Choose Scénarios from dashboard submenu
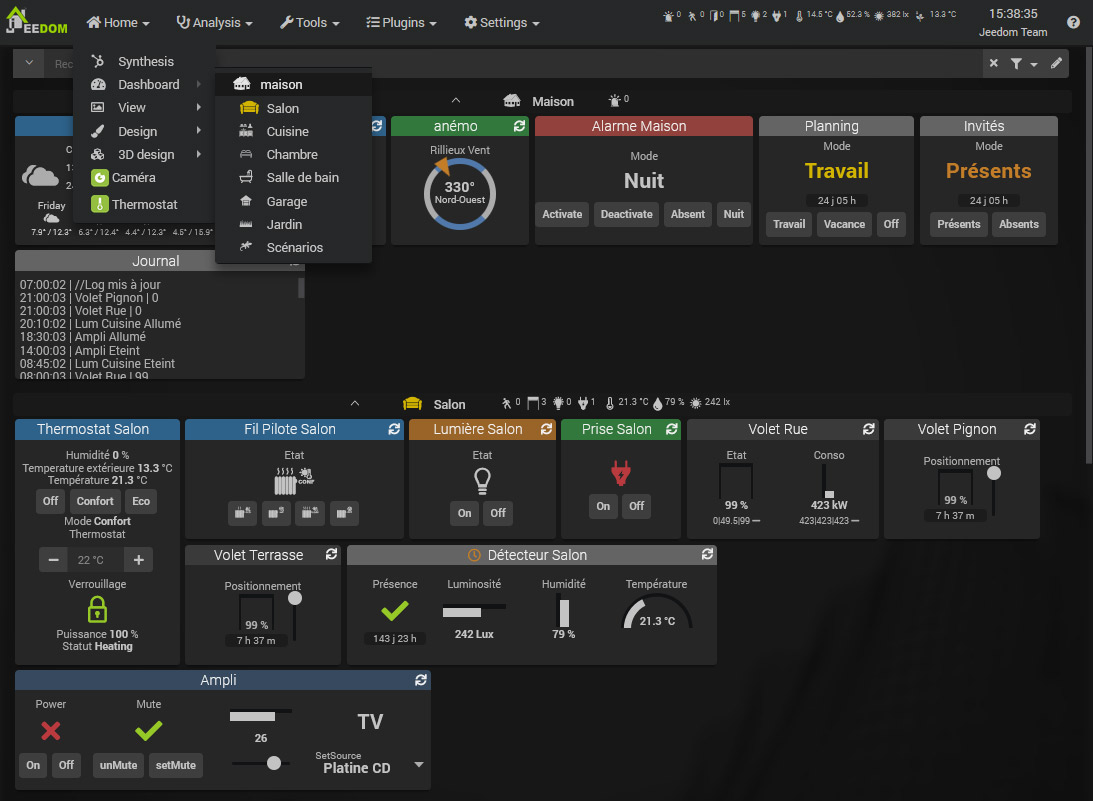 [x=293, y=247]
